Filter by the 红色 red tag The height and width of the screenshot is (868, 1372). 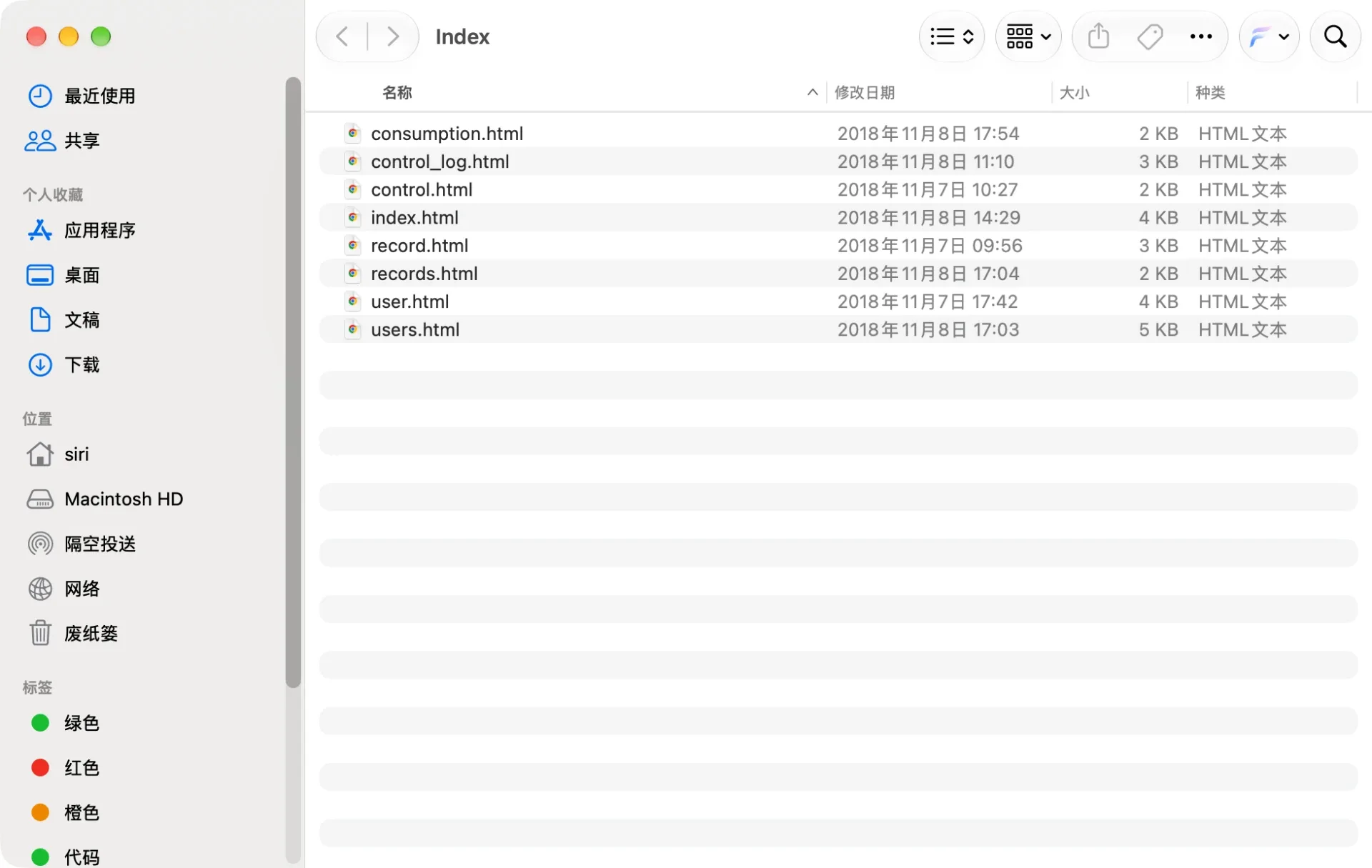coord(81,768)
